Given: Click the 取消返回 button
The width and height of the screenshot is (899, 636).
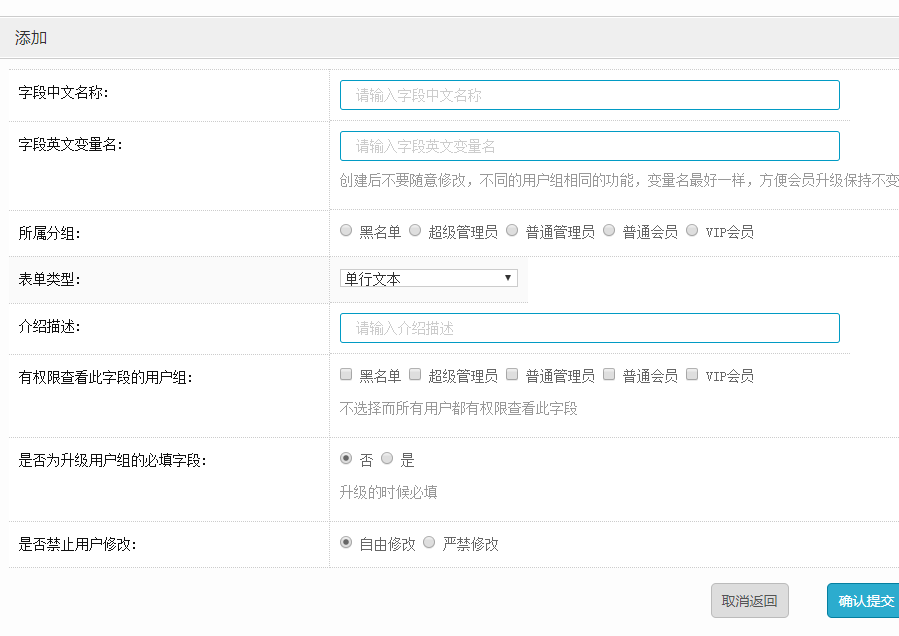Looking at the screenshot, I should 749,600.
